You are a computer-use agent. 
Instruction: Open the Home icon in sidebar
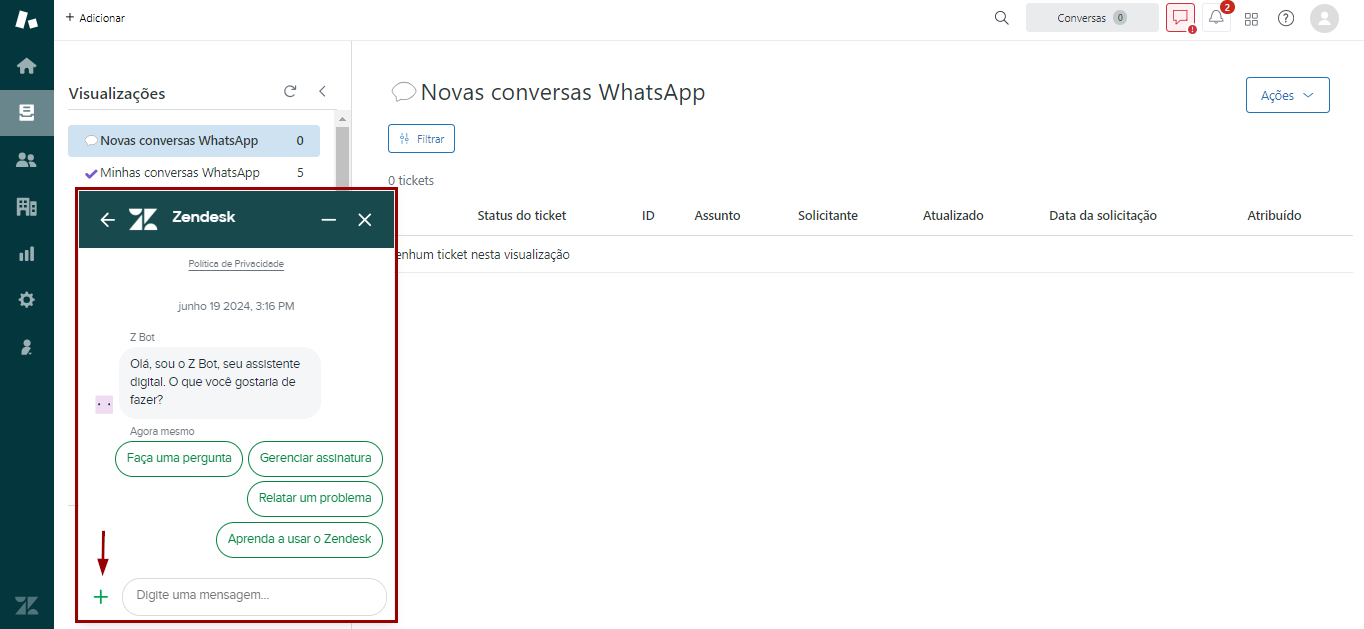coord(27,66)
